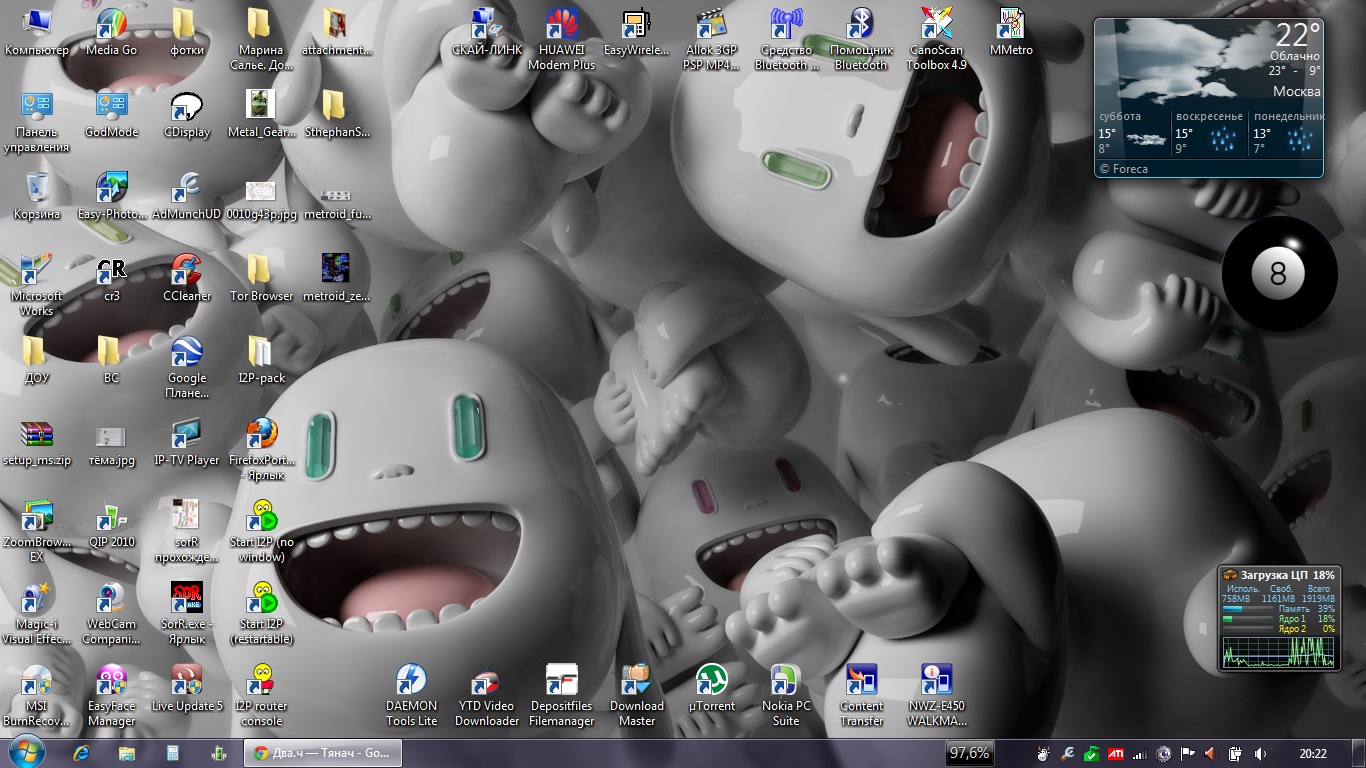
Task: Click the ATI tray icon
Action: click(1115, 753)
